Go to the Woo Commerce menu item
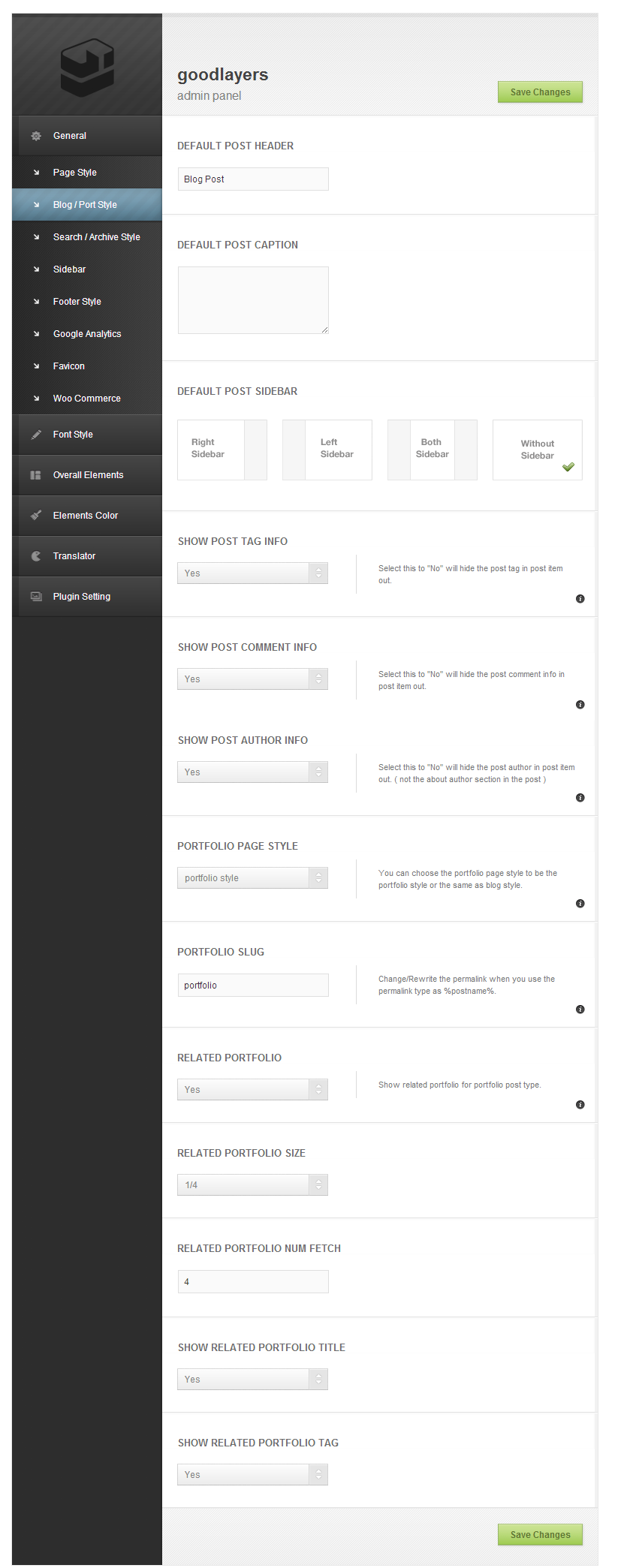 coord(86,399)
